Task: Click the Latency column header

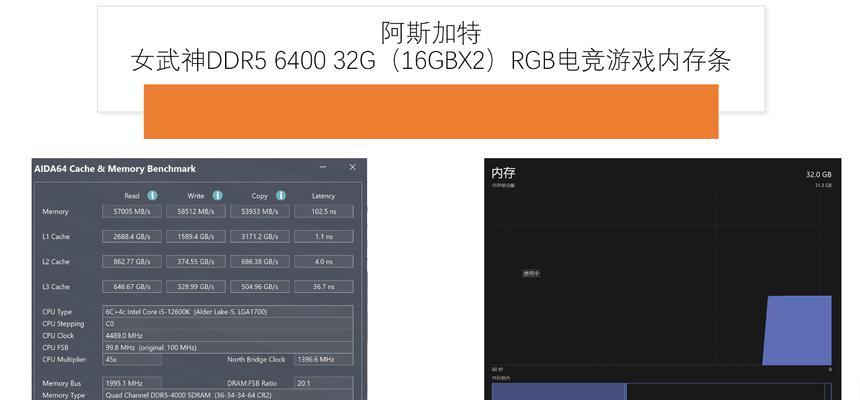Action: [x=323, y=196]
